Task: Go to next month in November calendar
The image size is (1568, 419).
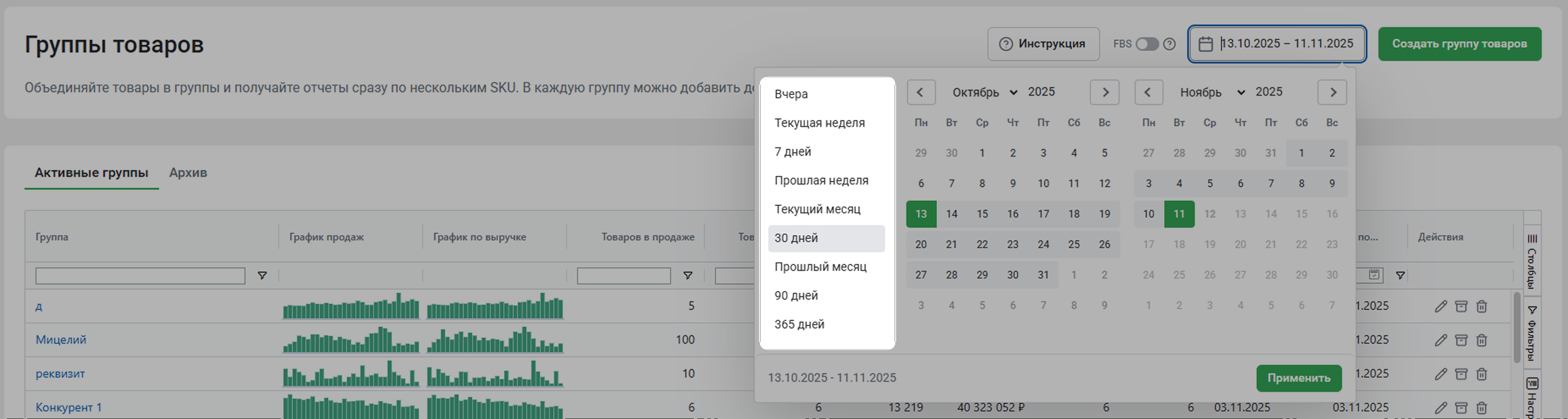Action: pos(1332,93)
